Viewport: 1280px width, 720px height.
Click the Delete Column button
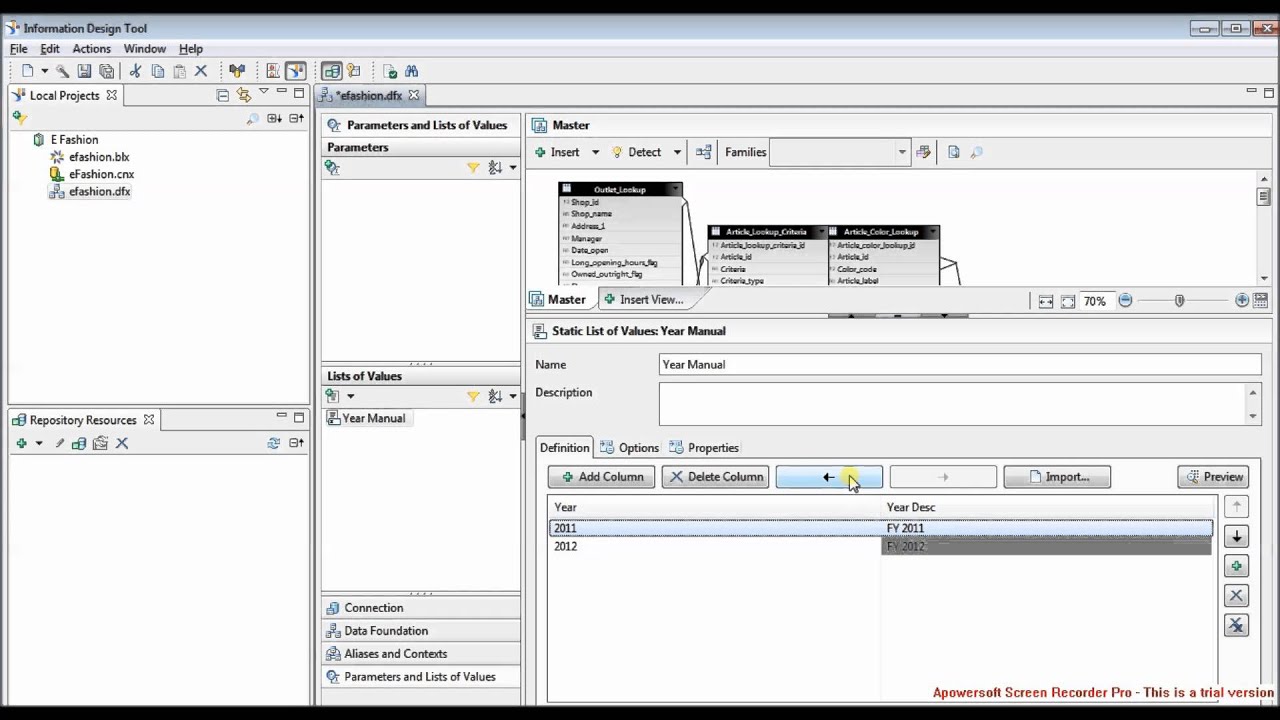point(716,477)
